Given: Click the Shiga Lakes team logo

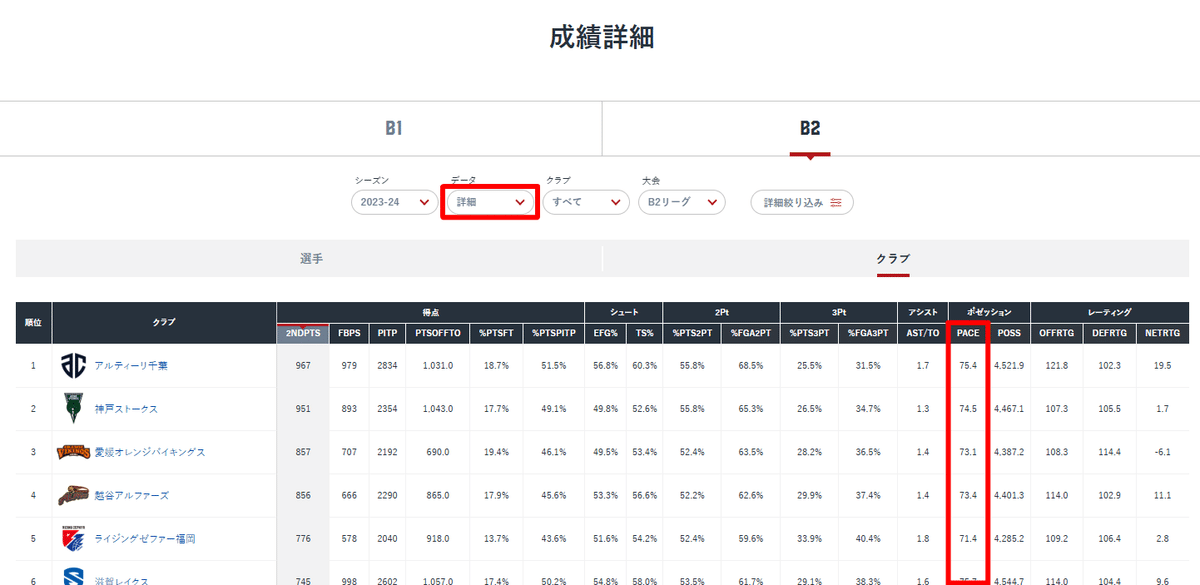Looking at the screenshot, I should [x=70, y=577].
